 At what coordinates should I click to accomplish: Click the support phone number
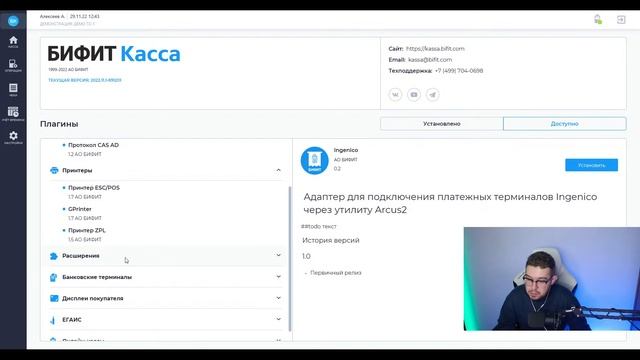point(459,71)
